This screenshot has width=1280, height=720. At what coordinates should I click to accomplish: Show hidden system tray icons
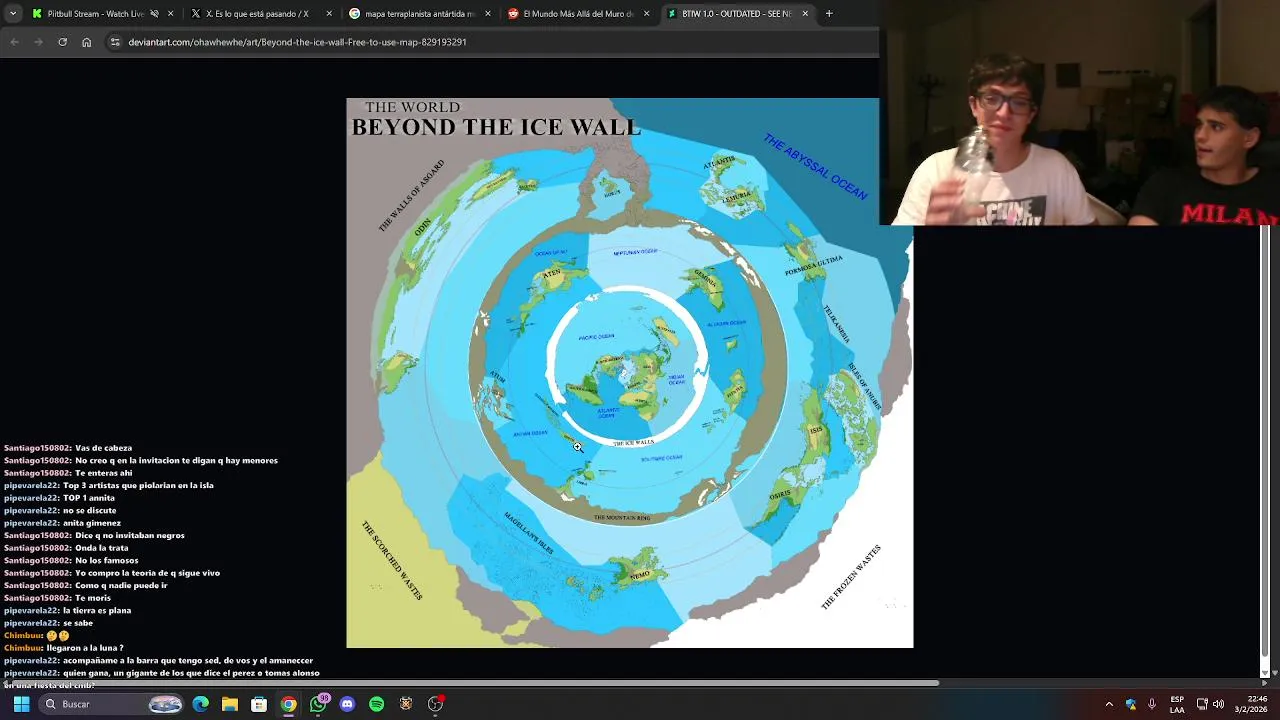(1109, 704)
